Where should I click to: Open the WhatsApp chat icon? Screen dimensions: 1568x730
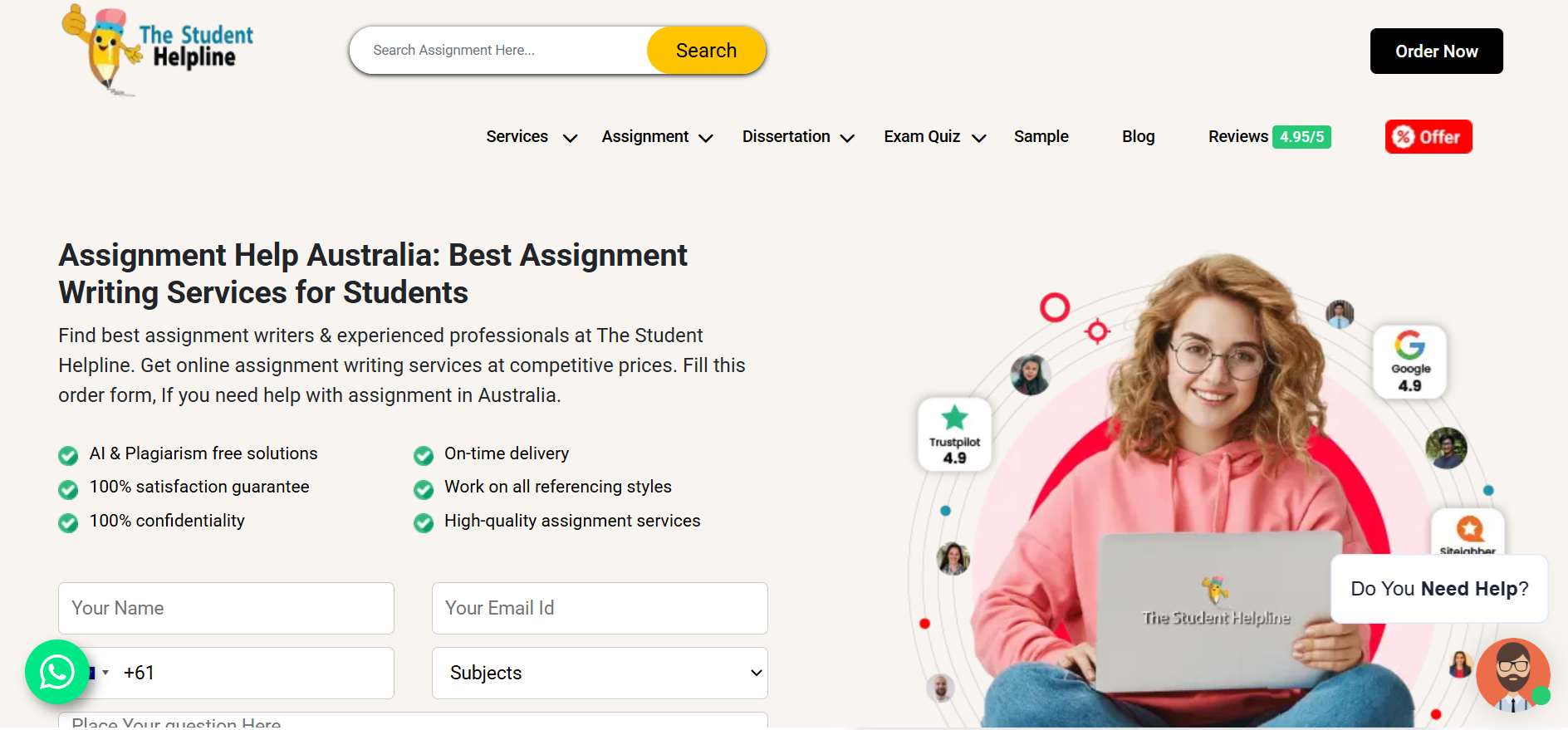click(x=56, y=671)
